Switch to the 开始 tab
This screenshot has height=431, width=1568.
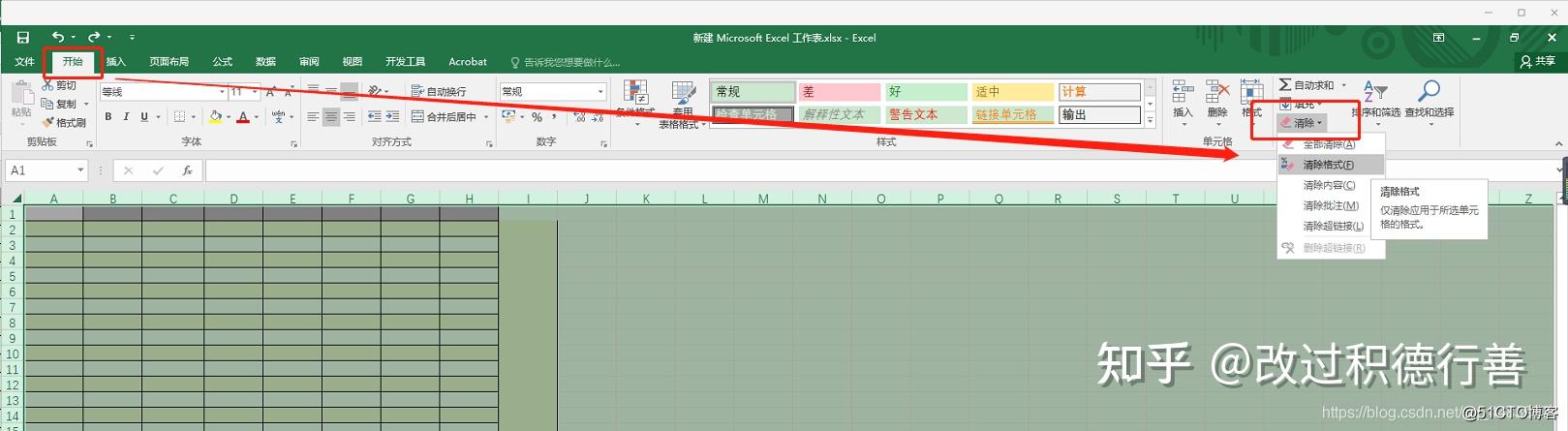(x=73, y=62)
